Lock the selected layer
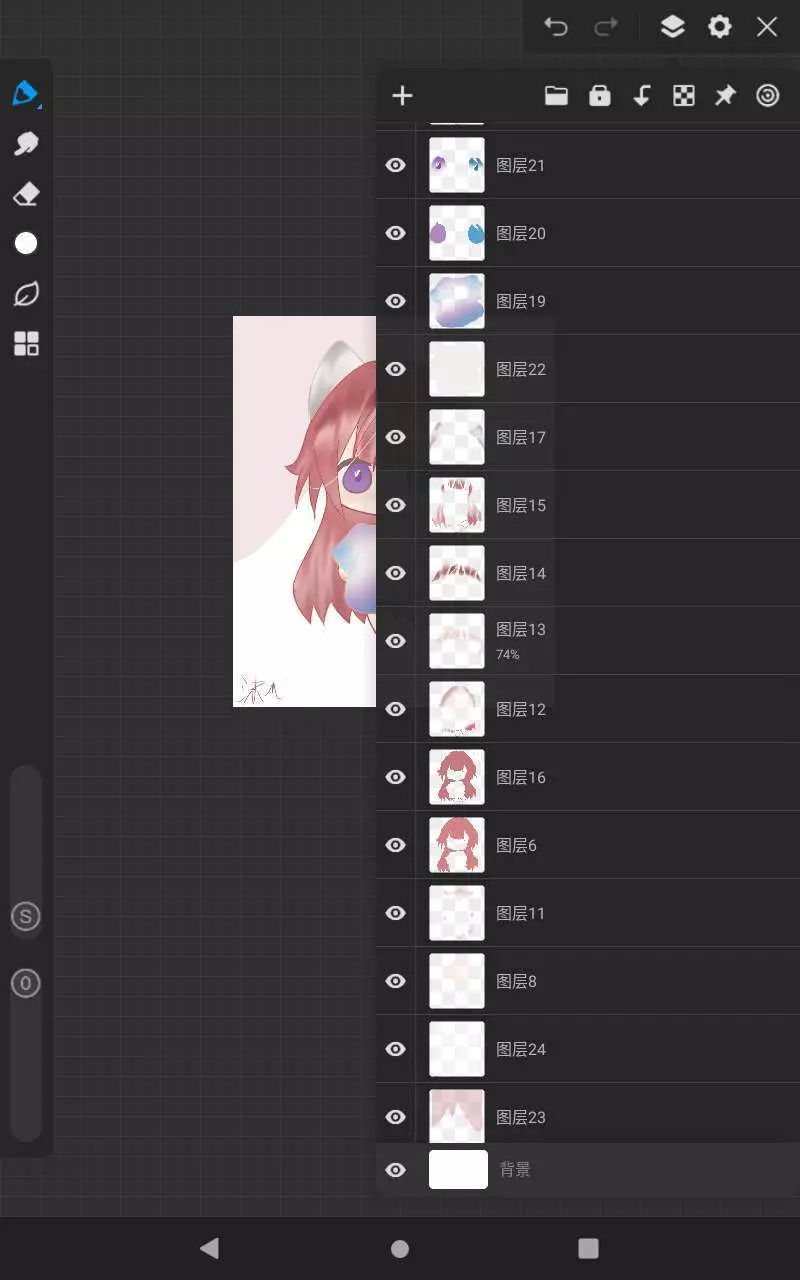800x1280 pixels. click(x=600, y=96)
